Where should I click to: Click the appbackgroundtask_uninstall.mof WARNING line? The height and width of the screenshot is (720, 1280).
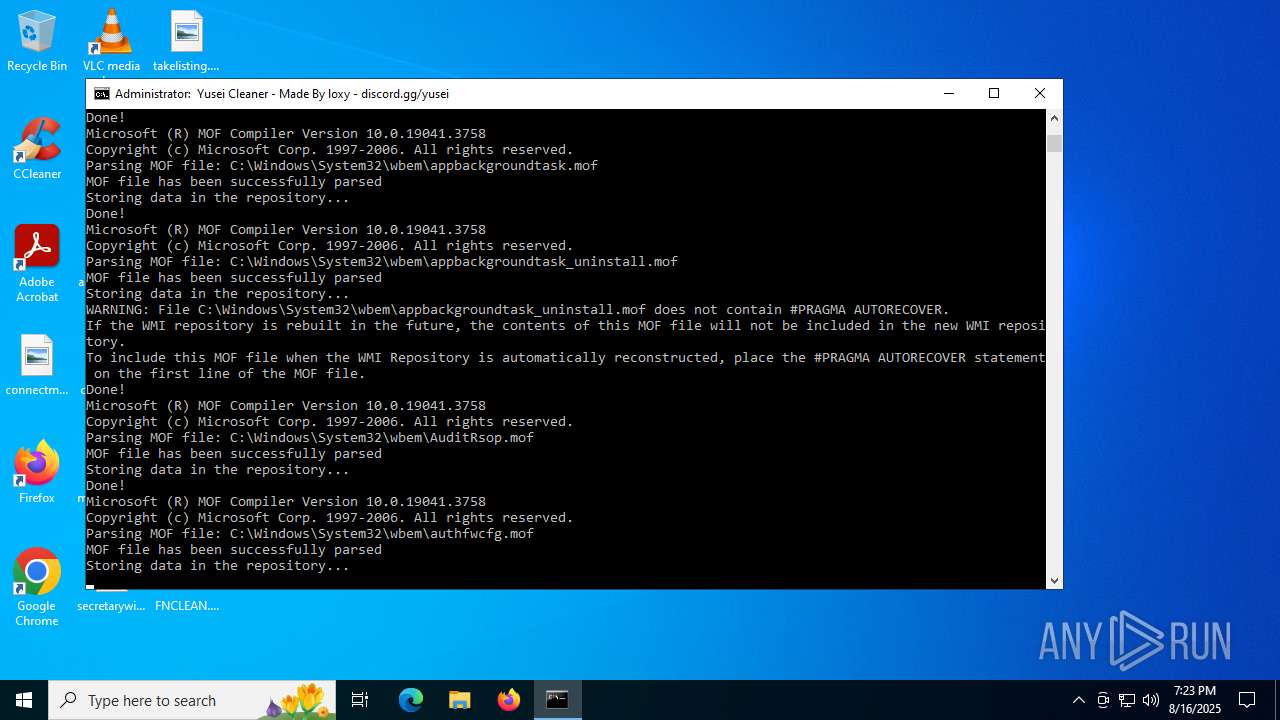(518, 310)
